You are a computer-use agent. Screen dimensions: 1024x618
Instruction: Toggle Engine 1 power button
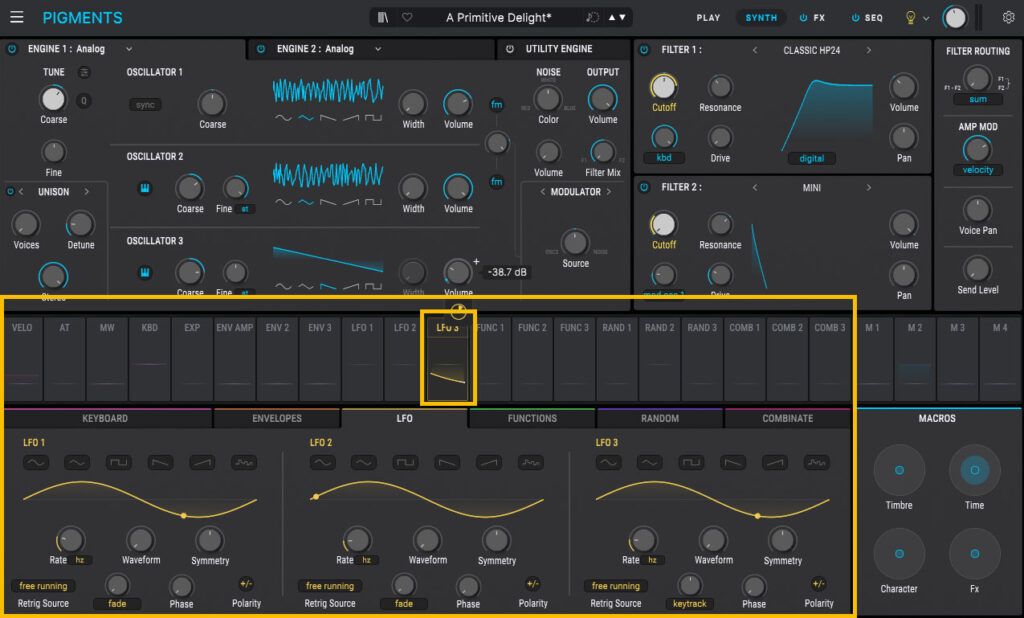pos(12,49)
